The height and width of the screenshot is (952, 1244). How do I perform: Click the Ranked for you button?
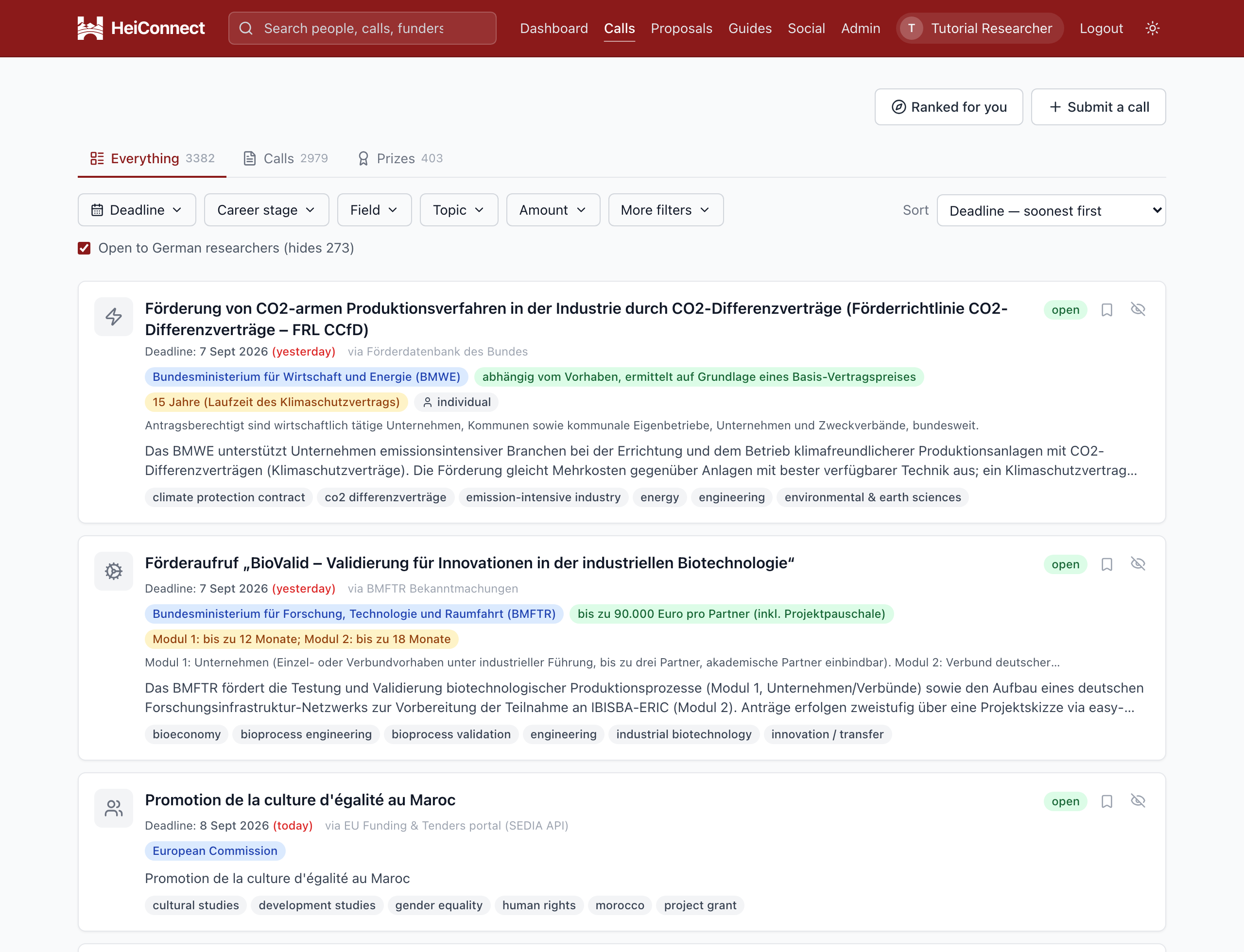(949, 107)
